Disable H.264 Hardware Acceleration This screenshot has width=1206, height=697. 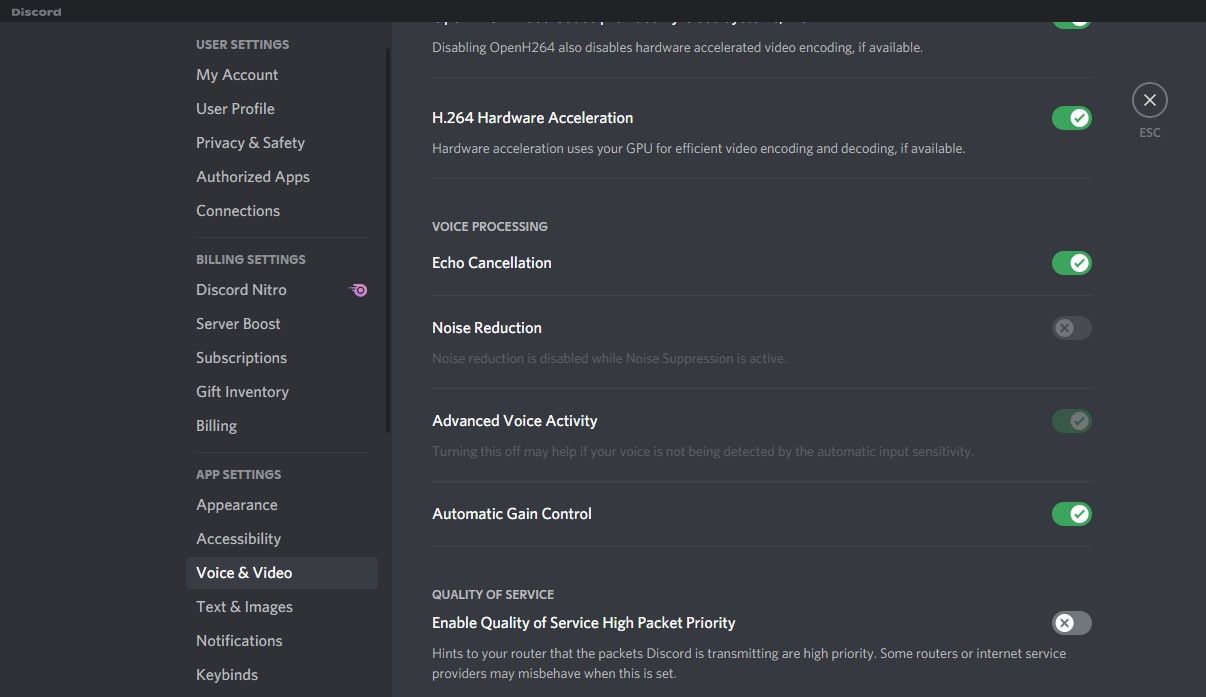(1071, 117)
